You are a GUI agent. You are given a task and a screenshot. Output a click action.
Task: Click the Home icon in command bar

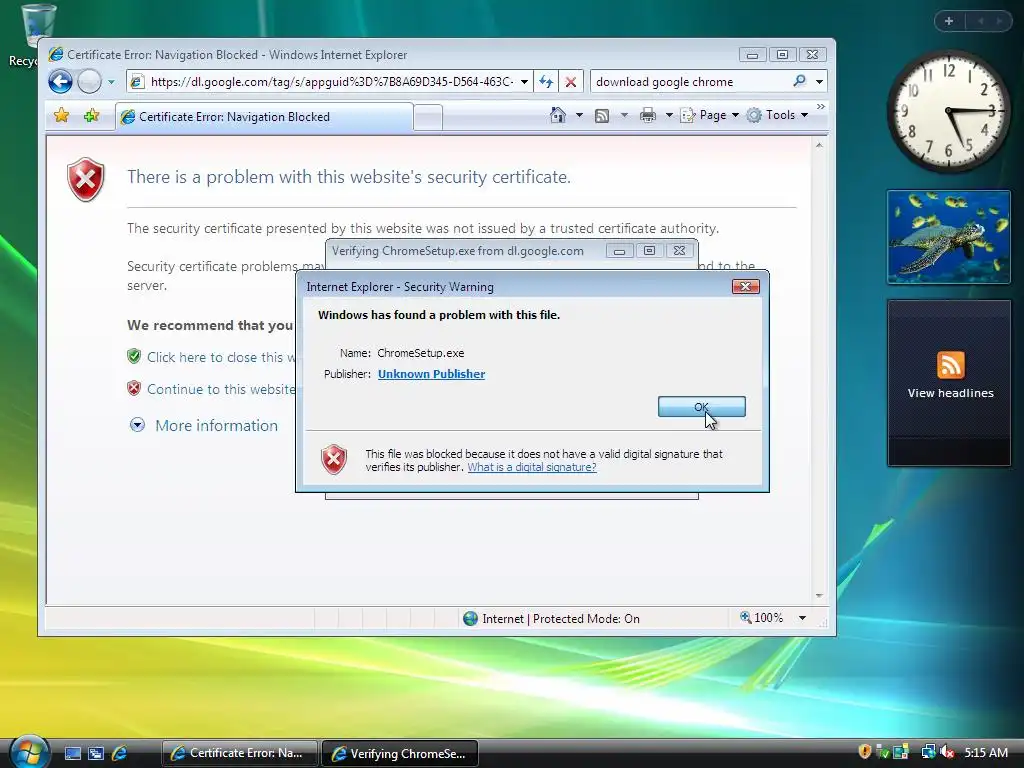coord(557,115)
